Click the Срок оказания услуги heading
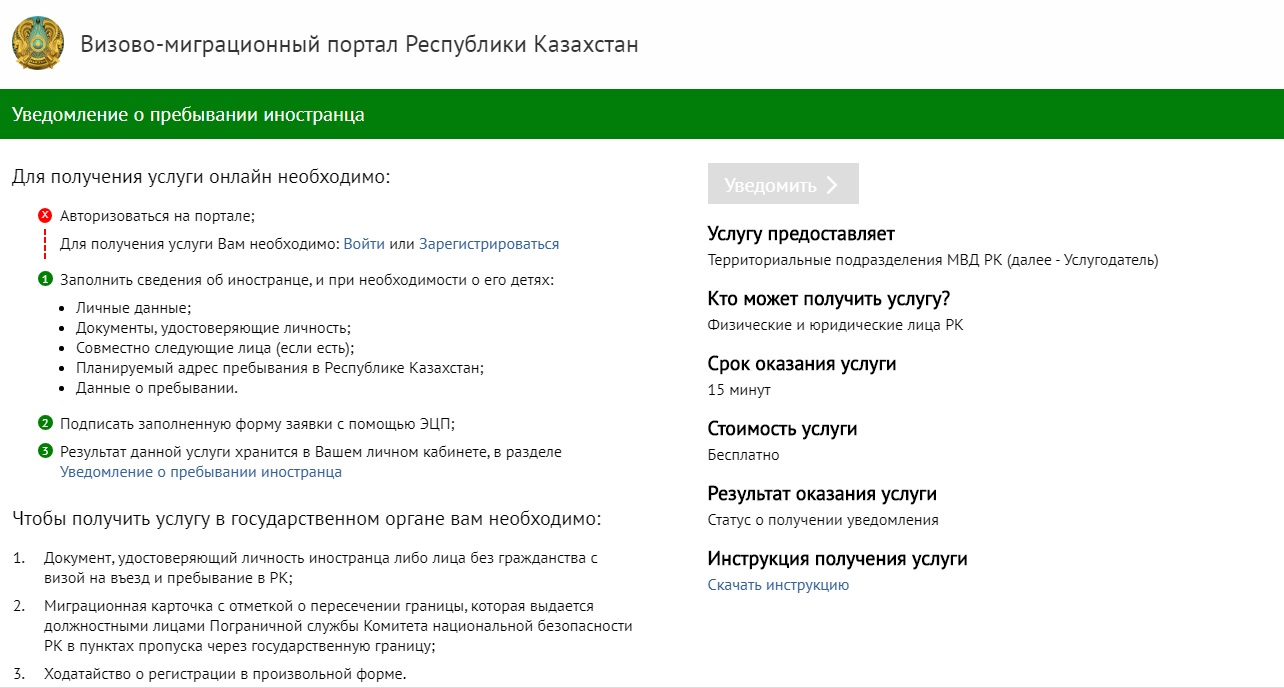Image resolution: width=1284 pixels, height=688 pixels. pyautogui.click(x=801, y=364)
